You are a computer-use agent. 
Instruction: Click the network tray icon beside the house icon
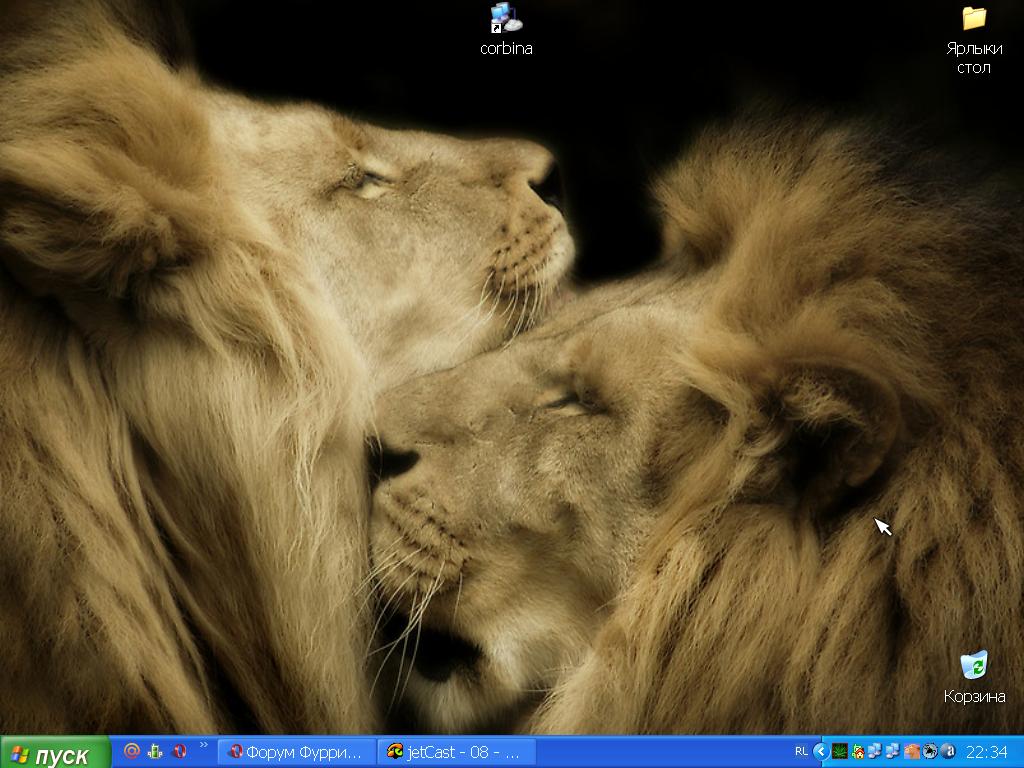(875, 751)
